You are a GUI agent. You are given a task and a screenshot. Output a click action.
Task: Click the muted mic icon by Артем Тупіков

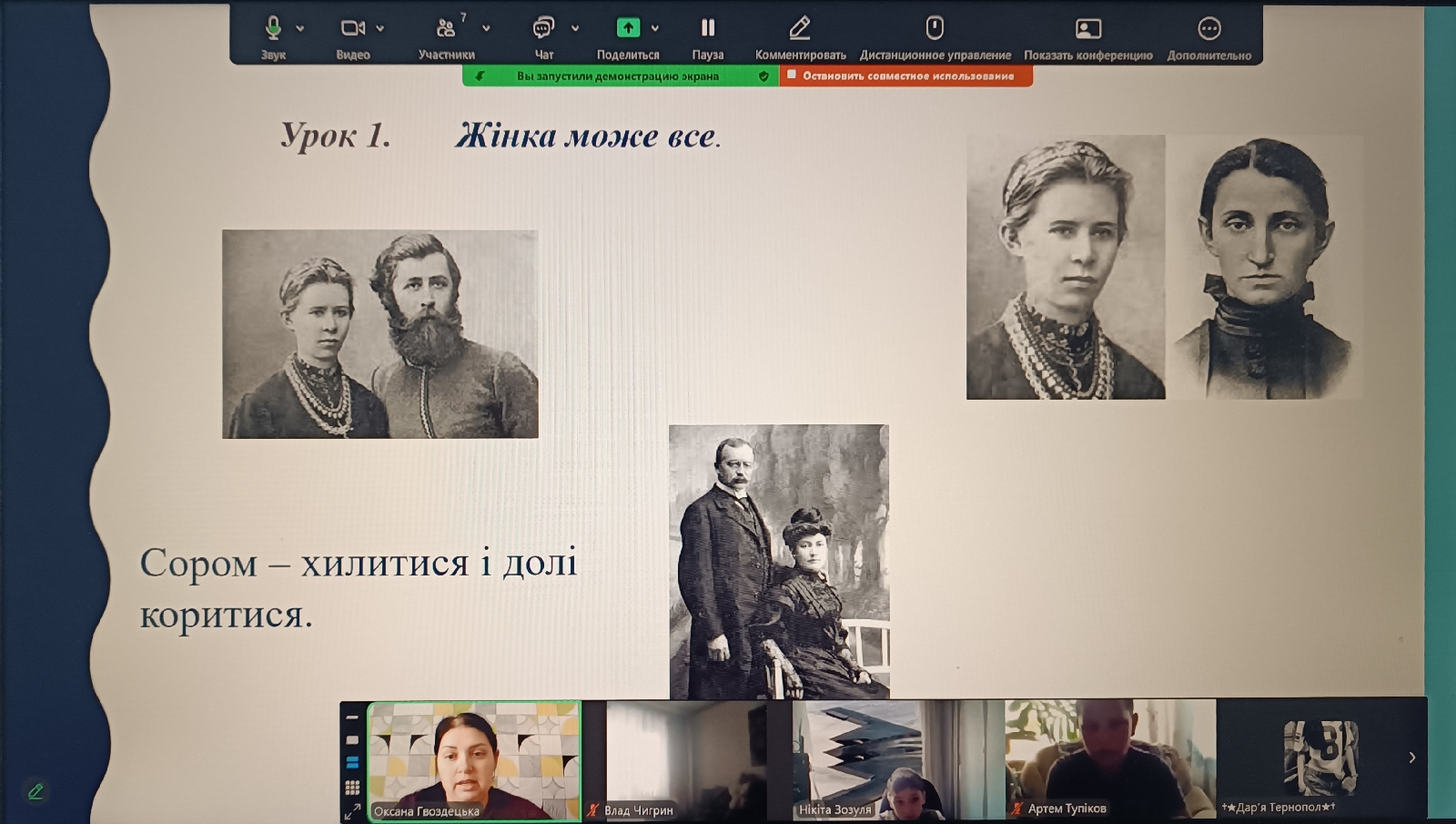[x=1017, y=809]
